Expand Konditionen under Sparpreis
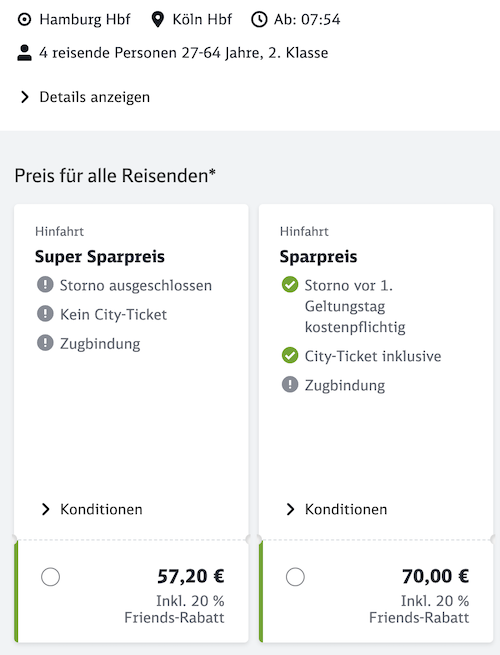The width and height of the screenshot is (500, 655). point(337,509)
